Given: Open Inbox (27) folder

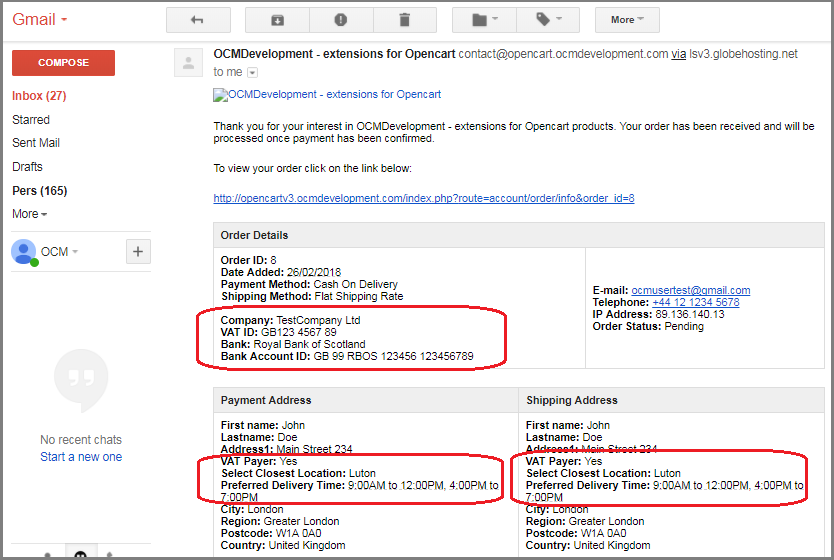Looking at the screenshot, I should click(x=39, y=96).
